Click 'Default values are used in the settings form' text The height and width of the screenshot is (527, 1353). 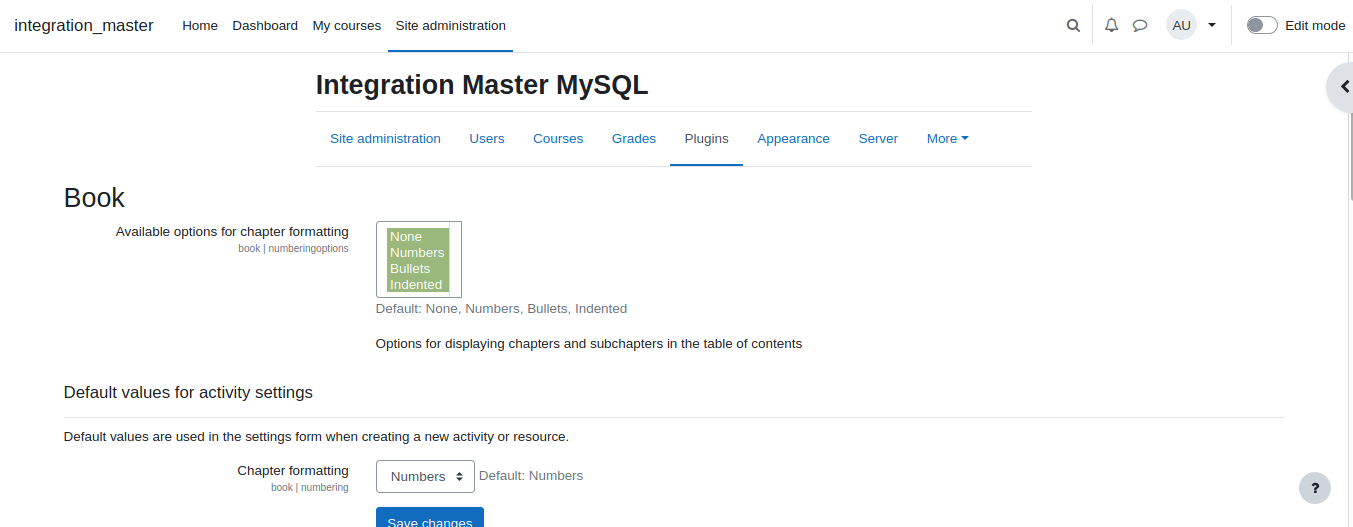316,437
